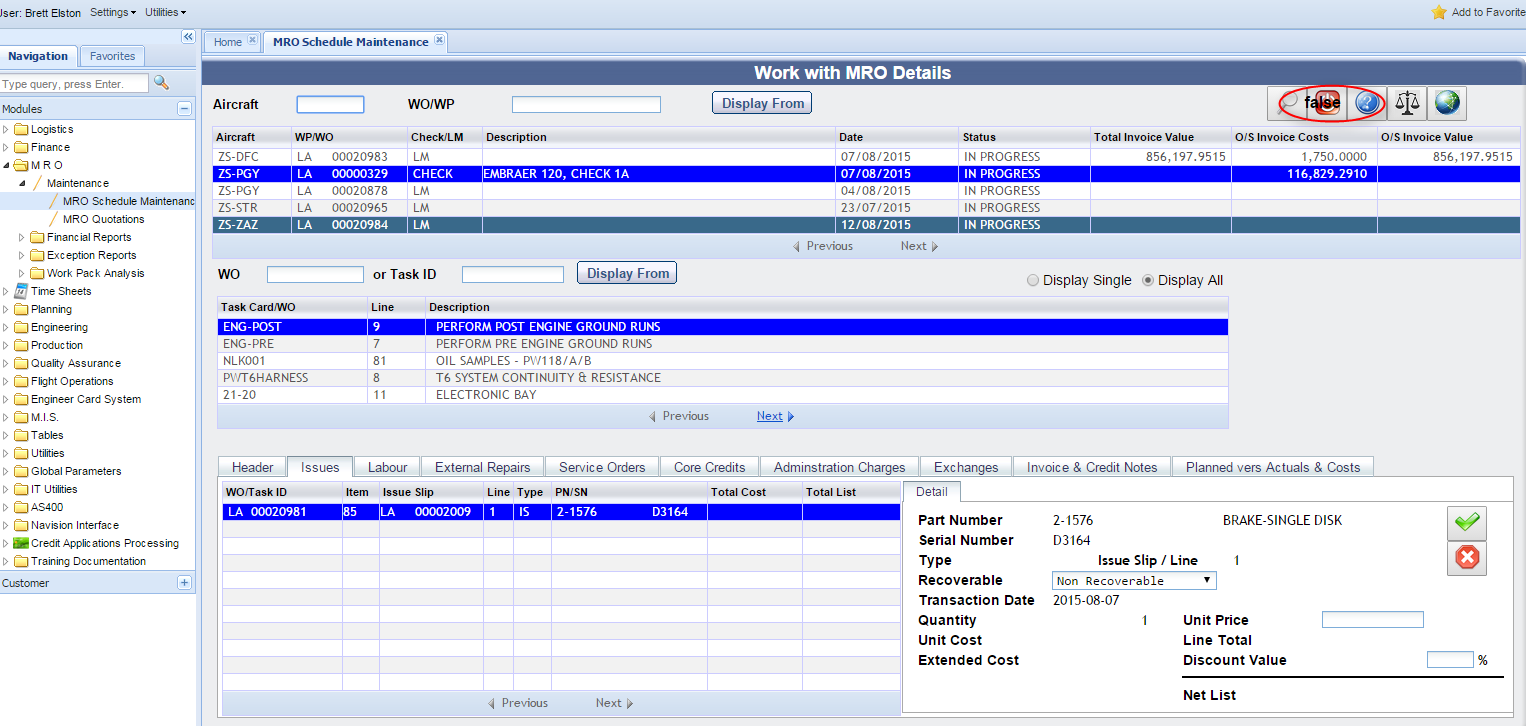Select the ZS-DFC aircraft row
Screen dimensions: 1526x726
point(866,156)
